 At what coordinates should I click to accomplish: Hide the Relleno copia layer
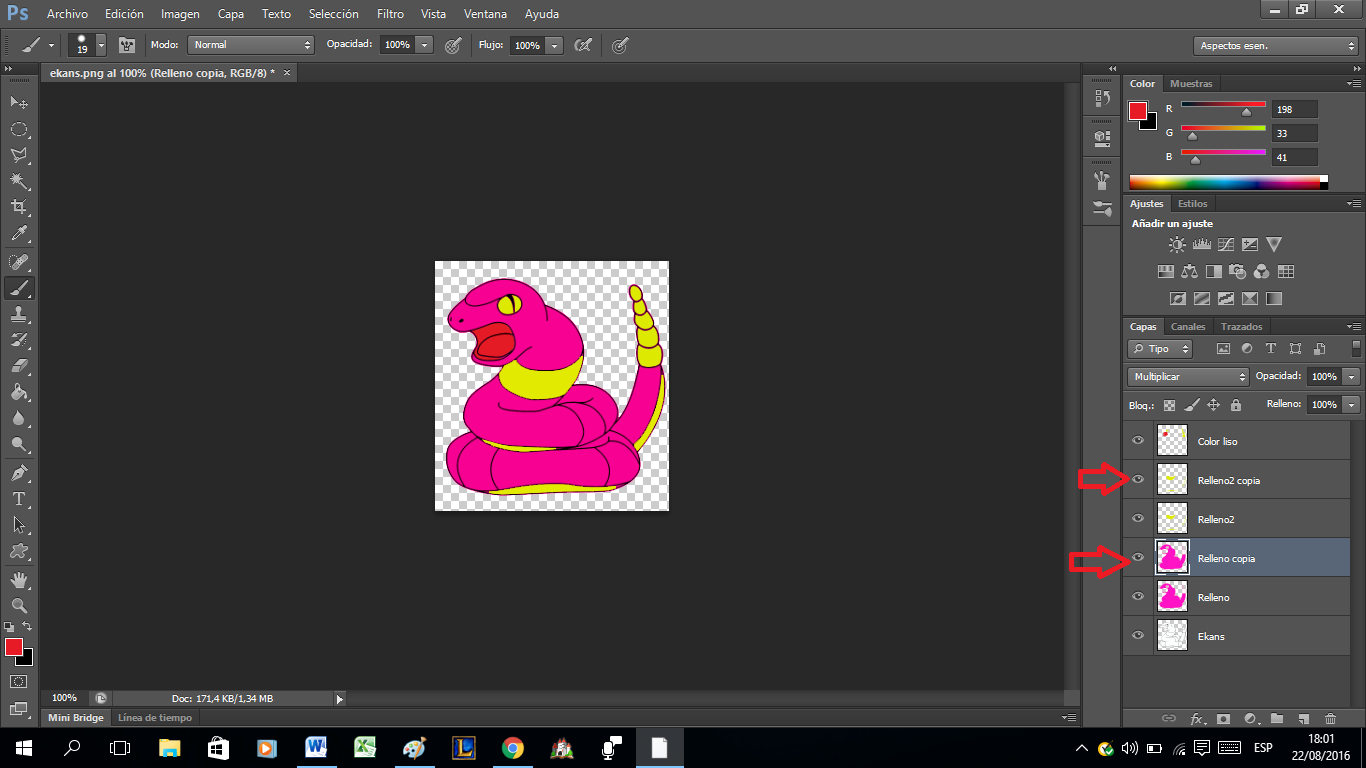click(x=1138, y=558)
